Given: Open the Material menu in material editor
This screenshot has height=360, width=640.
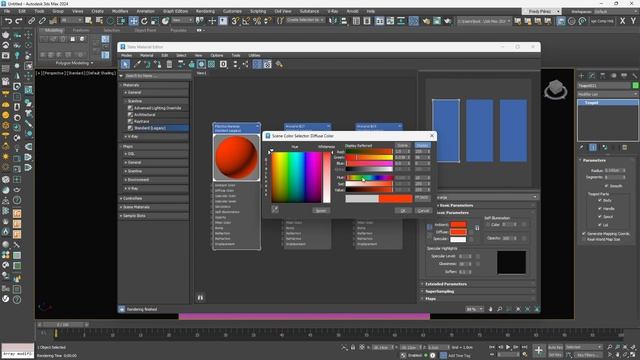Looking at the screenshot, I should 147,55.
